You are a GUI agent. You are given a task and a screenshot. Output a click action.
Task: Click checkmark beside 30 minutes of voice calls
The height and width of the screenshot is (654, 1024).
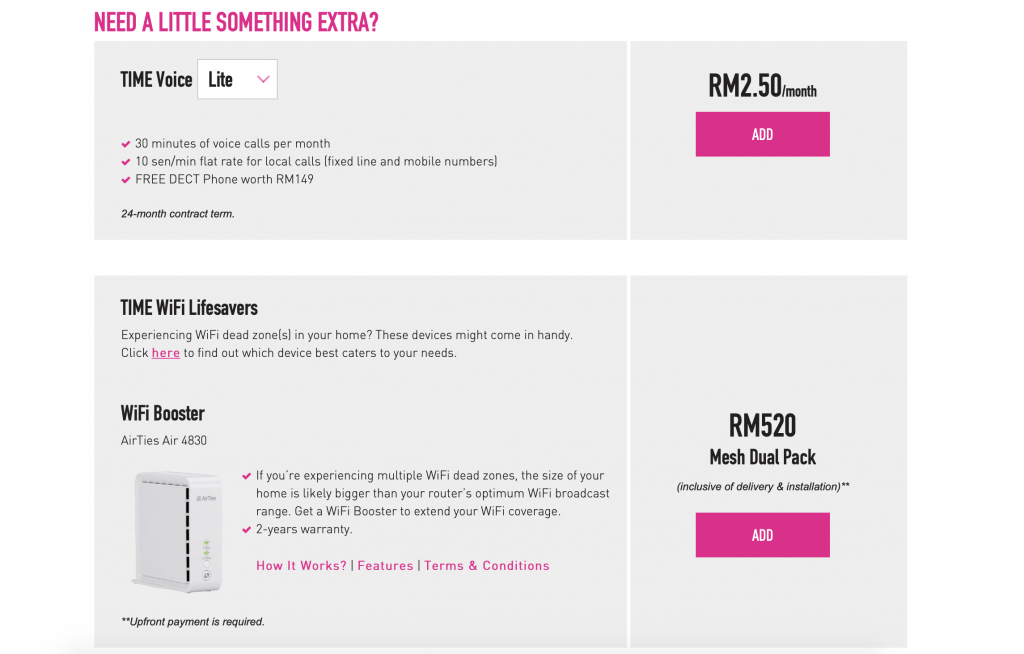click(126, 144)
